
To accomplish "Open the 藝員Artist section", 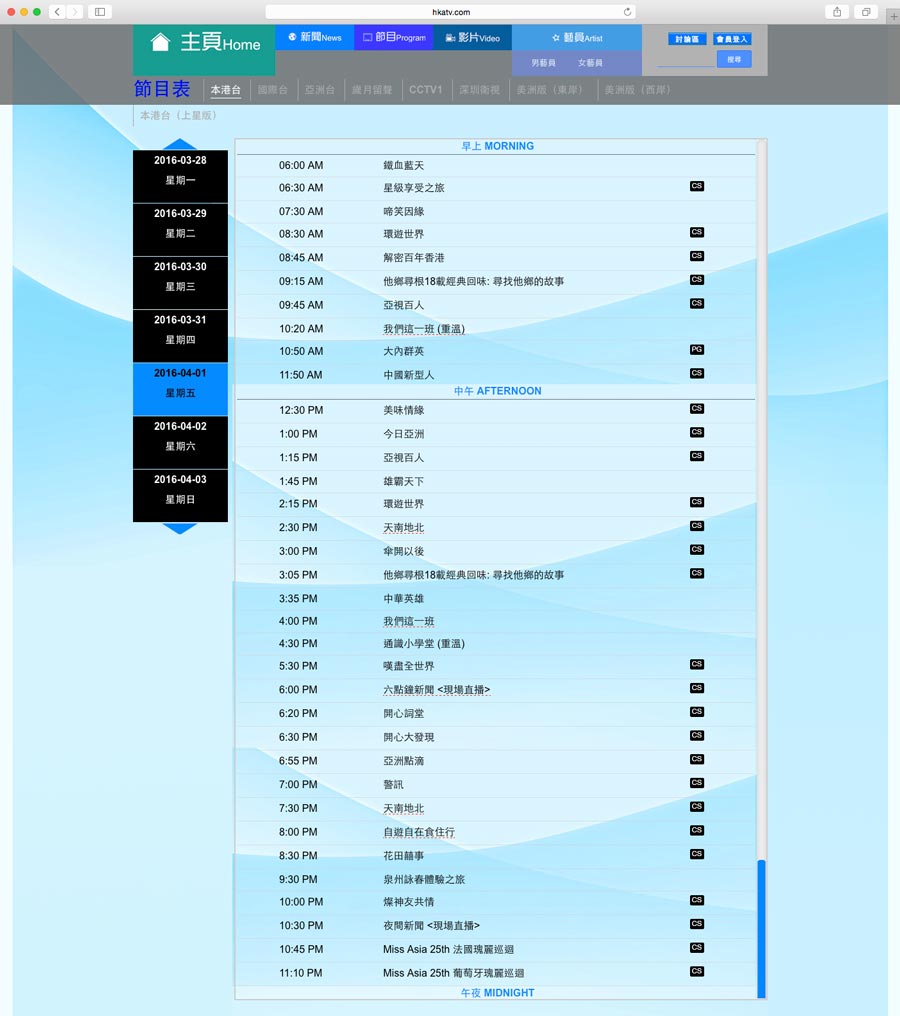I will (577, 38).
